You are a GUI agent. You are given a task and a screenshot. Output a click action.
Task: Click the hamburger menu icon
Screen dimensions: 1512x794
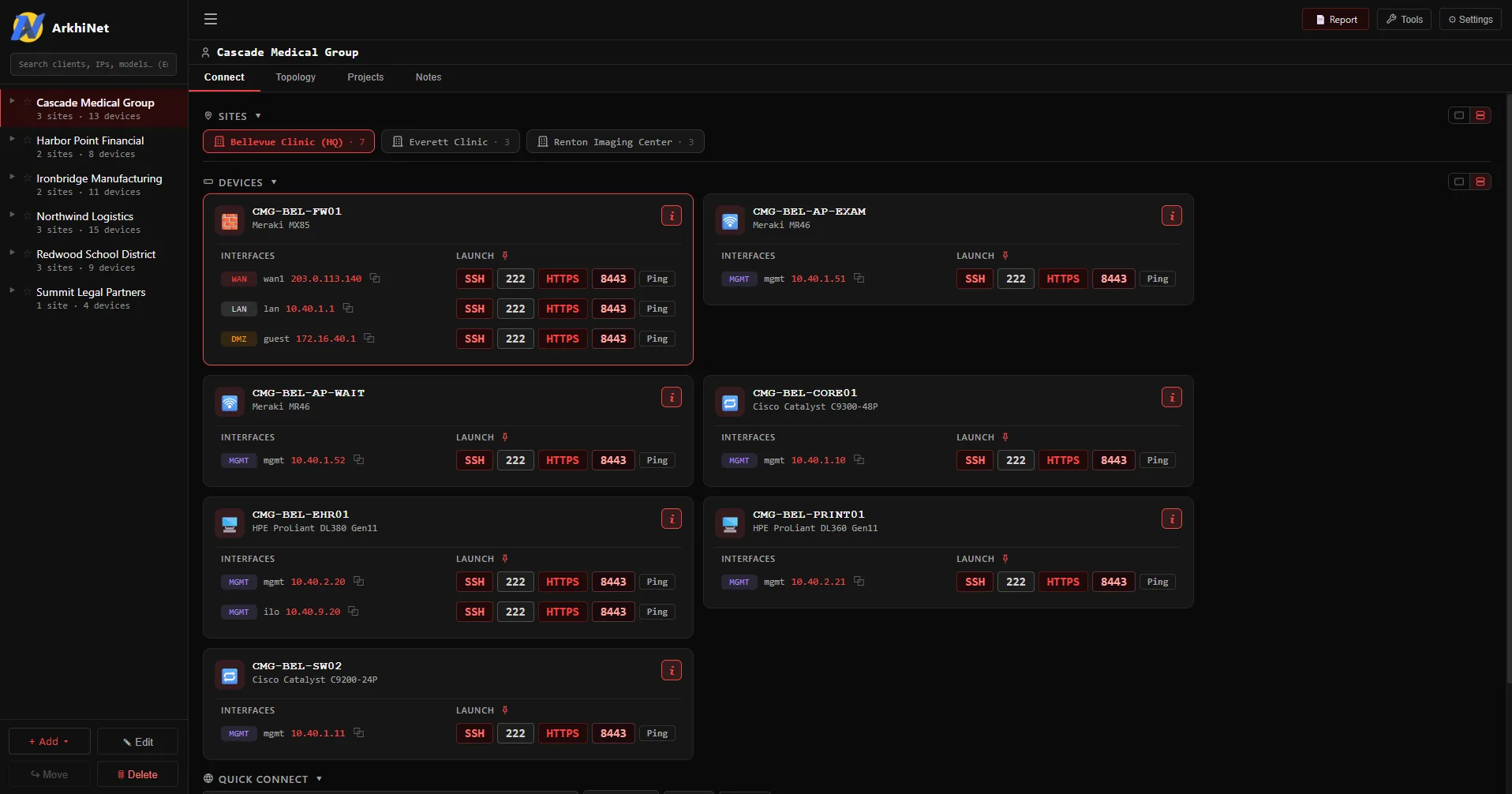(x=211, y=19)
